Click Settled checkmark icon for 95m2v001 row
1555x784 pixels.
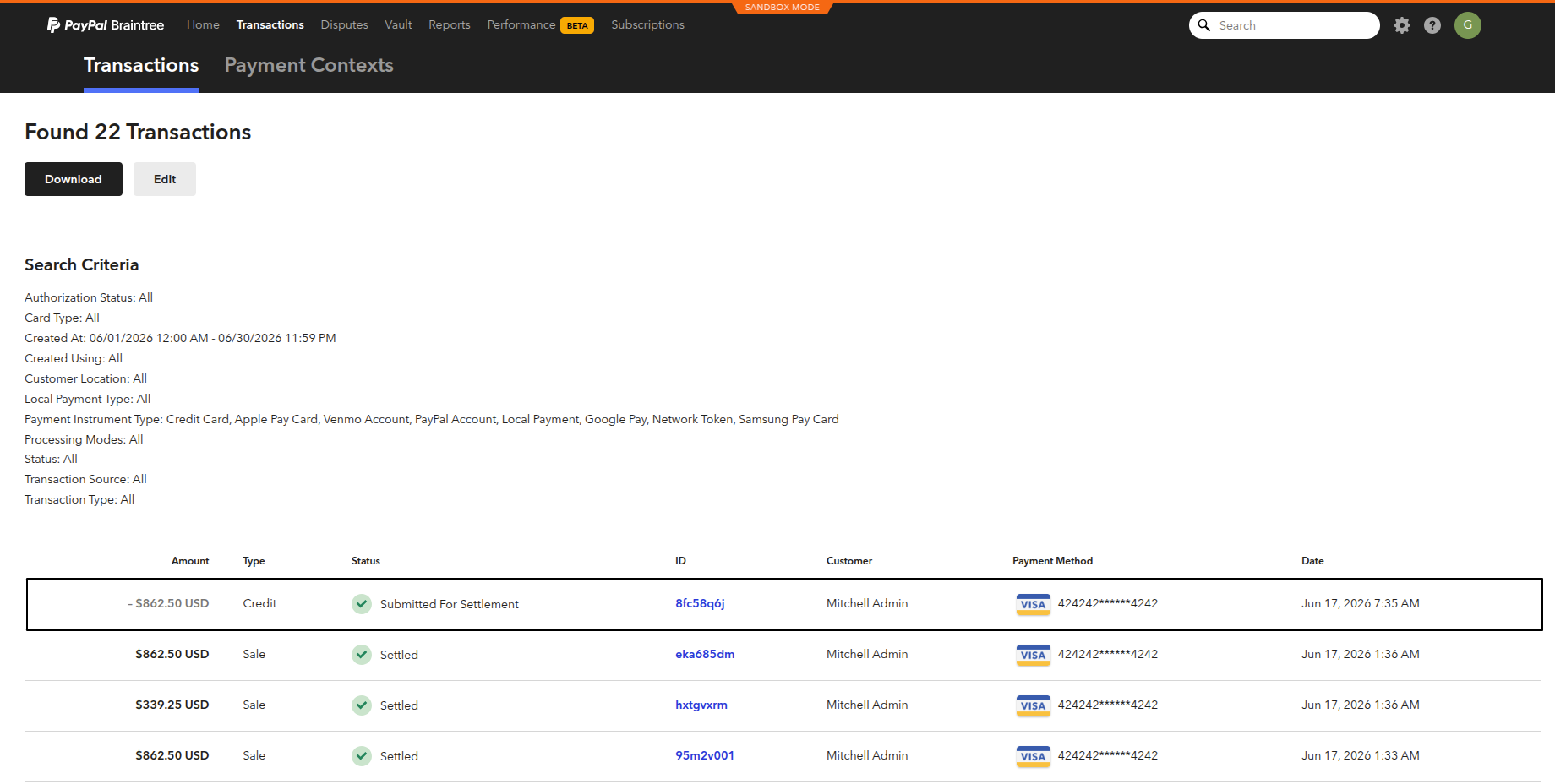(362, 756)
